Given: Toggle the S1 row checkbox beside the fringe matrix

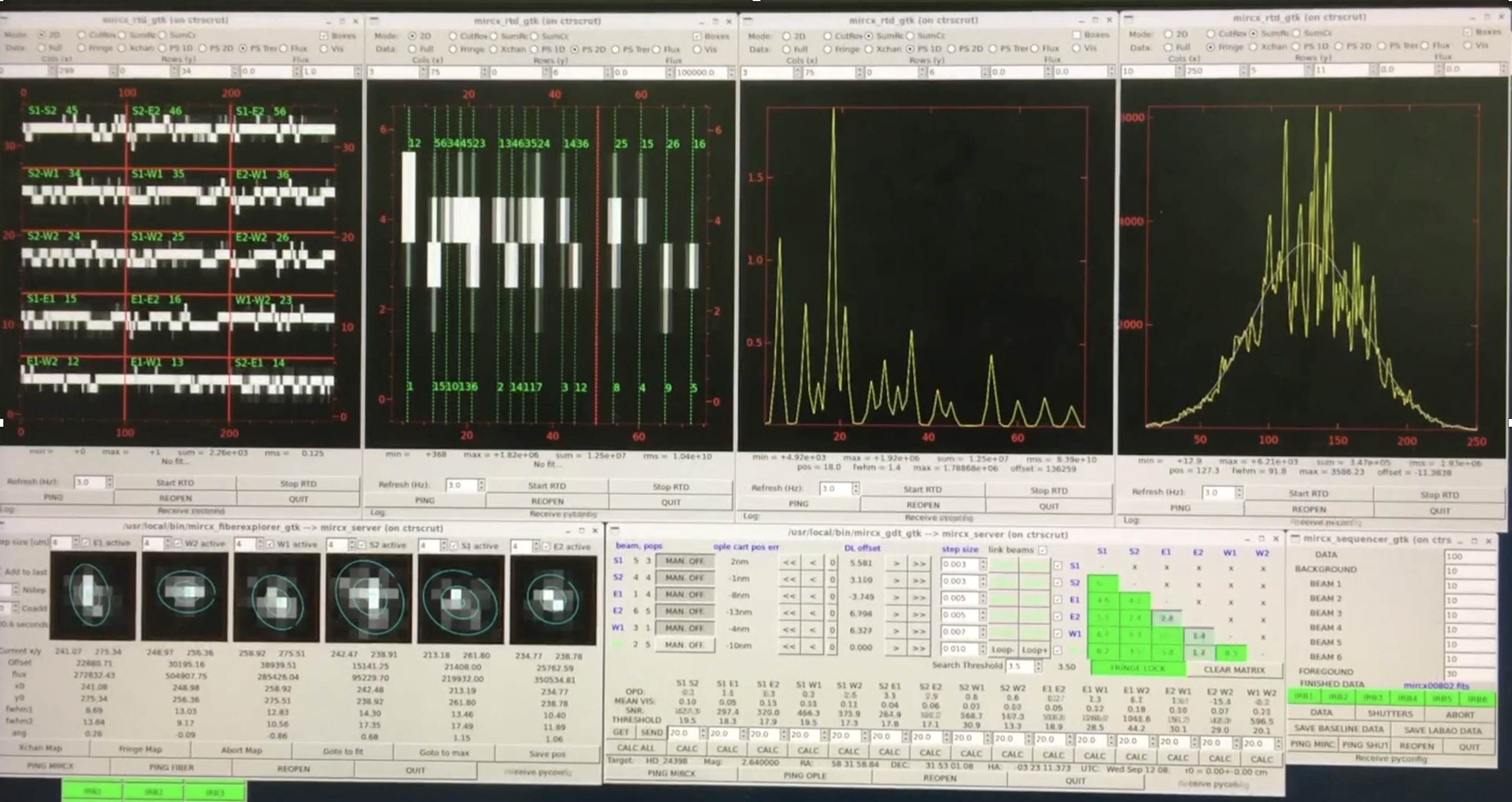Looking at the screenshot, I should click(1058, 566).
